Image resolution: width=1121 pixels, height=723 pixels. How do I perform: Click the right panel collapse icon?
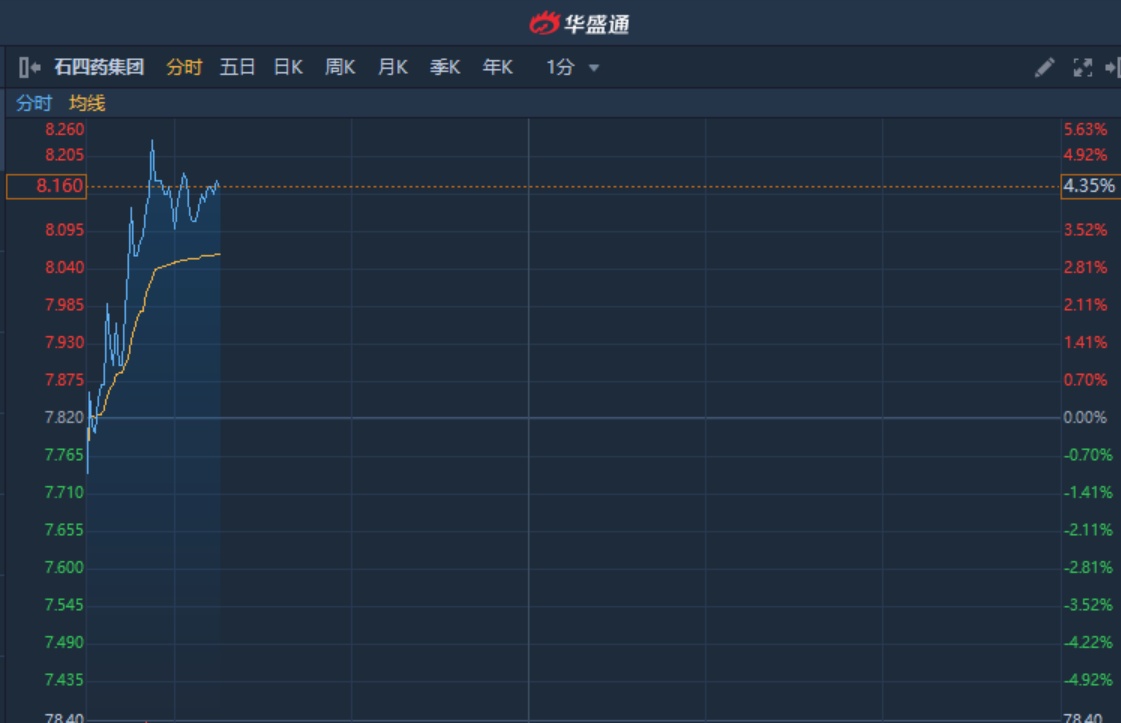1112,68
